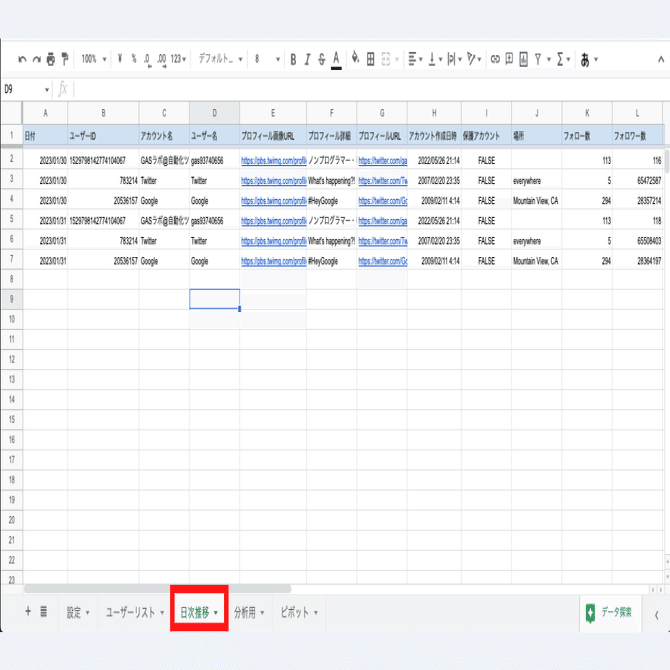Screen dimensions: 670x670
Task: Select row 9 header
Action: pos(12,299)
